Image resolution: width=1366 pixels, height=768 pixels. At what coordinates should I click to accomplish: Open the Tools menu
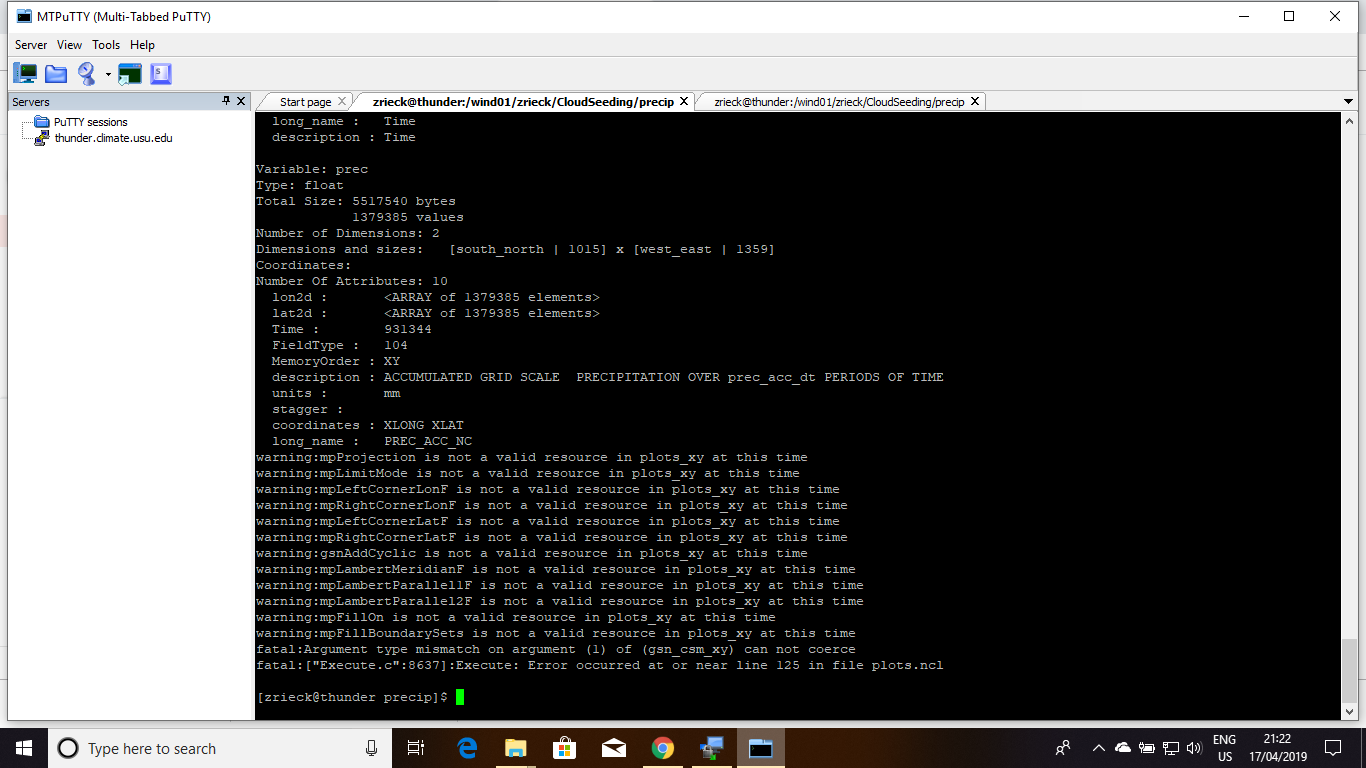tap(106, 45)
